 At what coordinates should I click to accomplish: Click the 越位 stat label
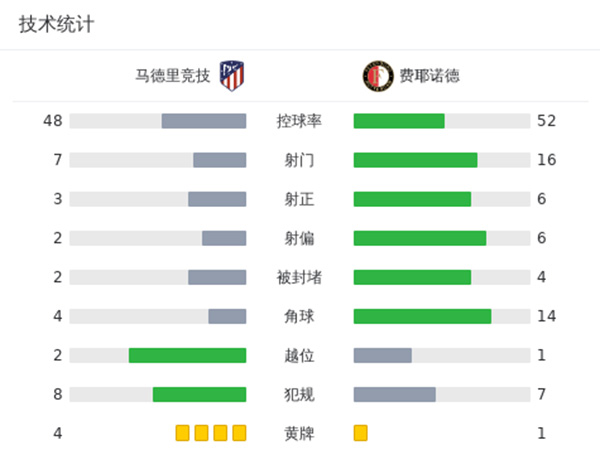point(299,355)
